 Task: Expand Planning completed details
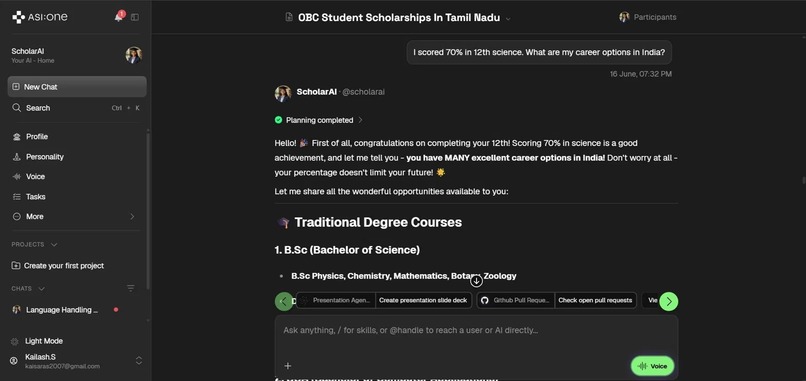click(319, 120)
